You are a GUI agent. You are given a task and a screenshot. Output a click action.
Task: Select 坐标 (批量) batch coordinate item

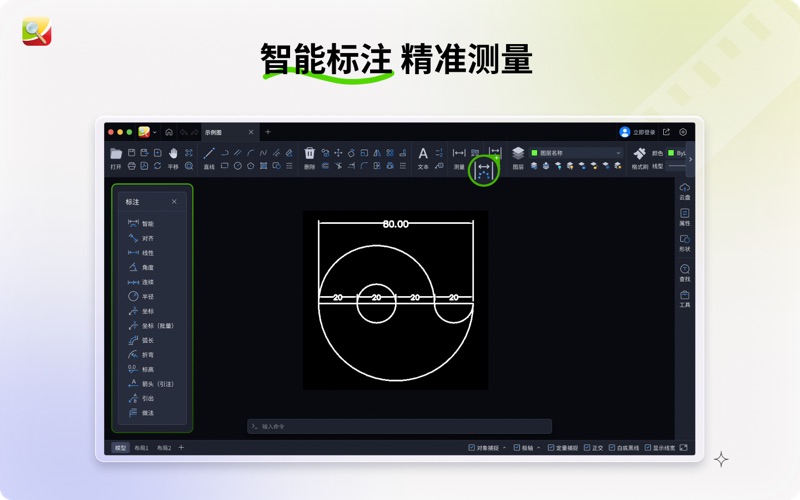(x=151, y=326)
